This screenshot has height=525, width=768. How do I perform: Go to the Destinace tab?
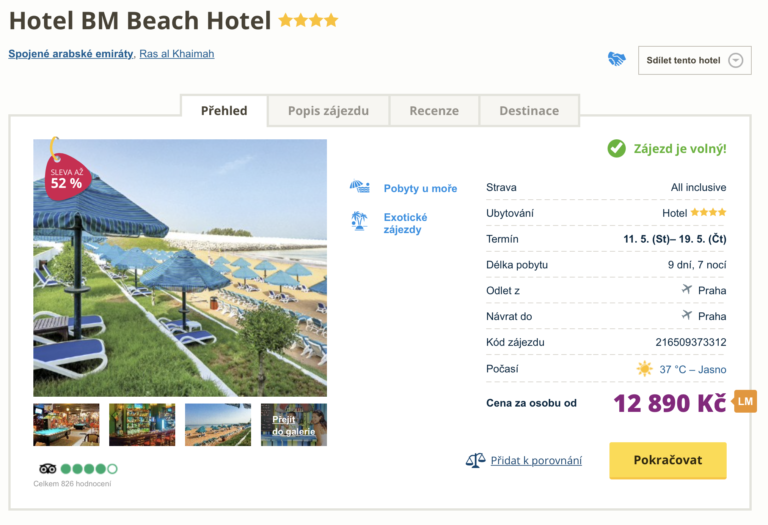[x=529, y=111]
